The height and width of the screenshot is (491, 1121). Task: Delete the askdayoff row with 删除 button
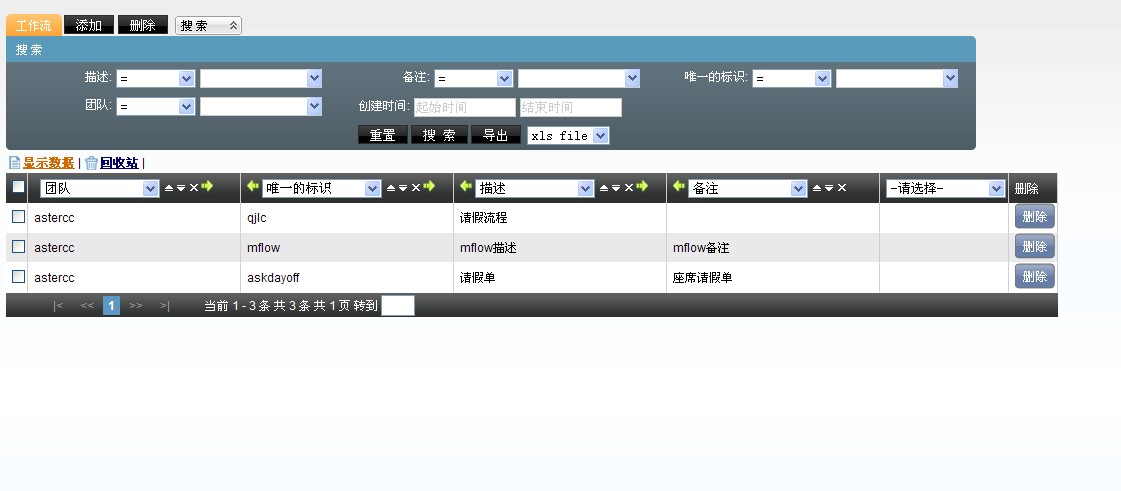tap(1034, 277)
